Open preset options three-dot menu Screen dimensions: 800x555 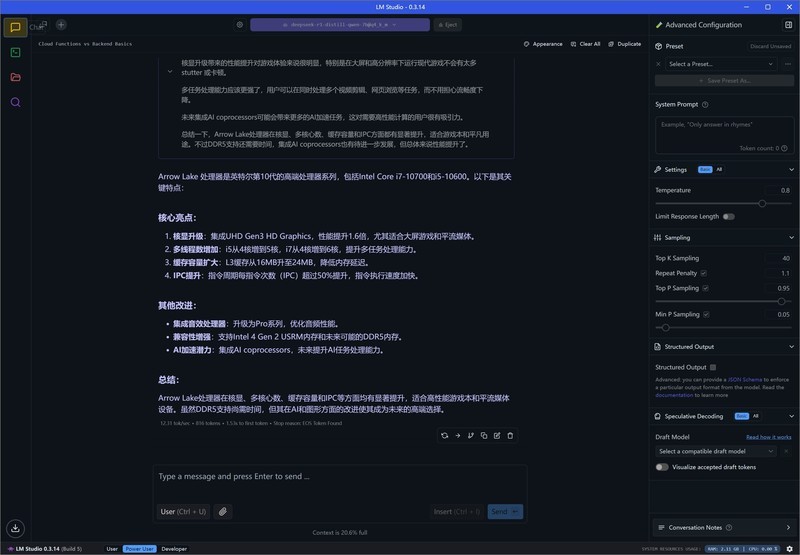point(788,64)
